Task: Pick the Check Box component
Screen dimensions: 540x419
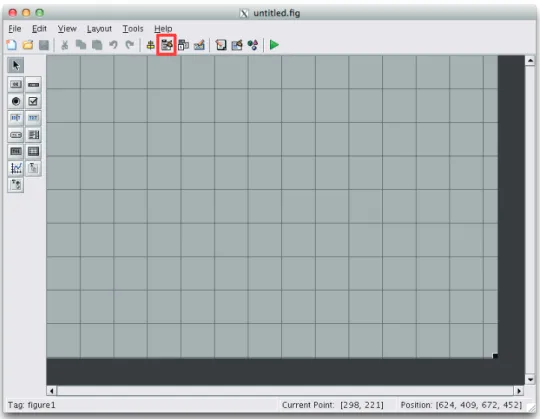Action: click(33, 101)
